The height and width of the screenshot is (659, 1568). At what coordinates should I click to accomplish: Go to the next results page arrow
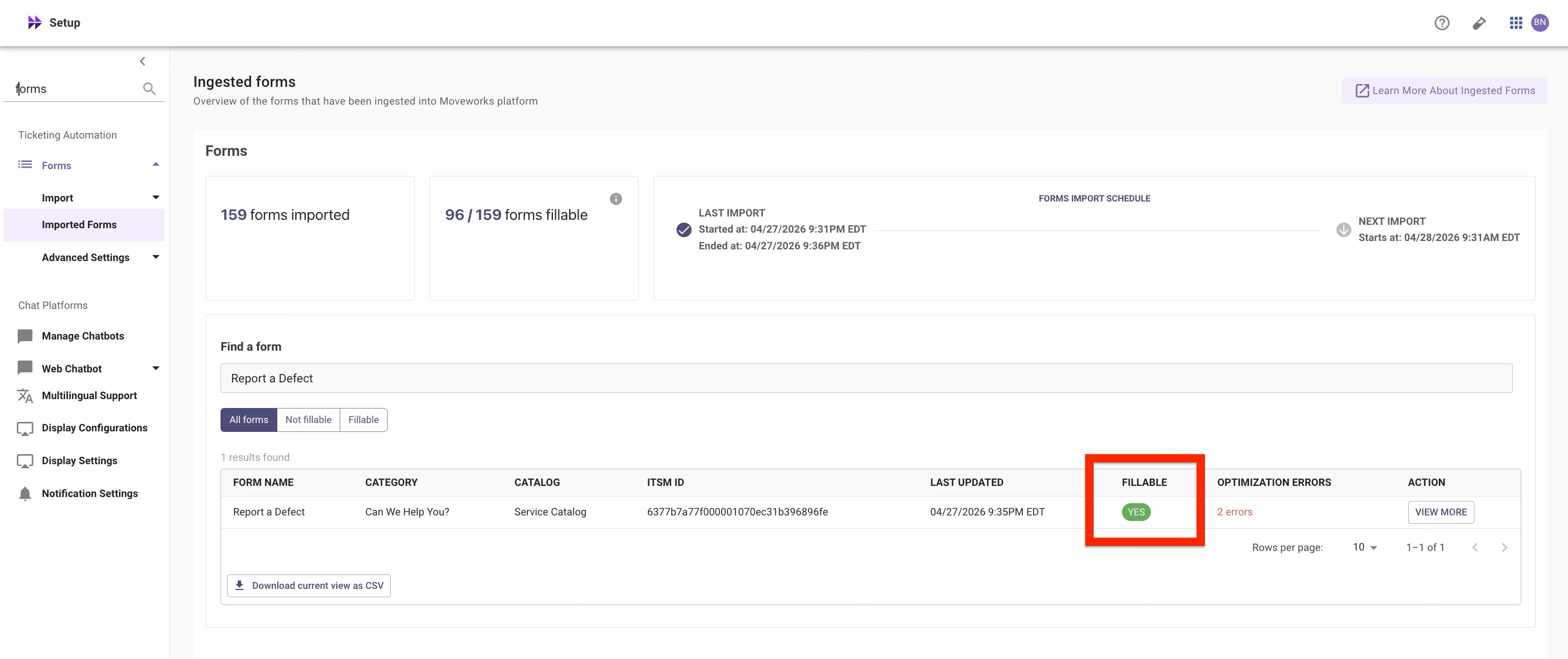point(1505,548)
